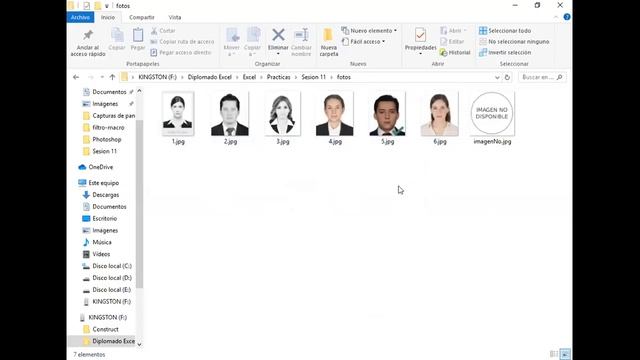Click Copiar ruta de acceso

click(x=182, y=42)
